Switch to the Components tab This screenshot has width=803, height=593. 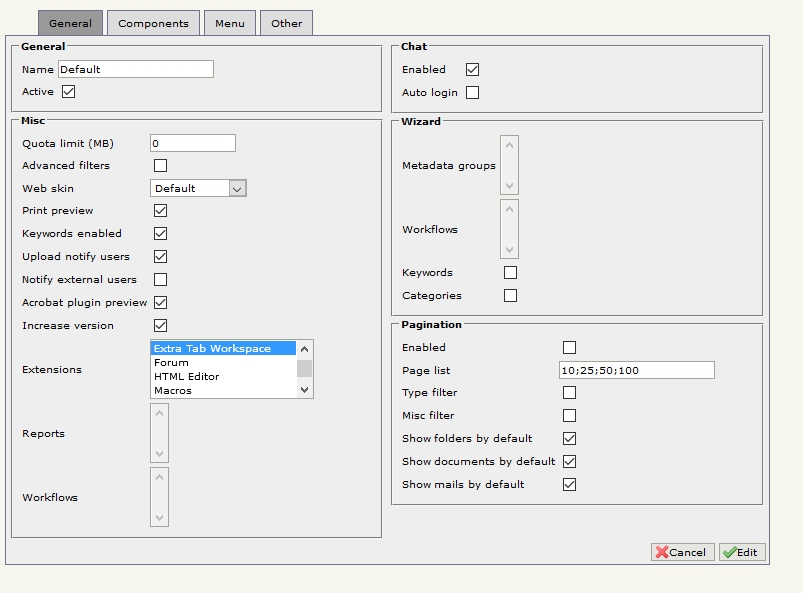click(153, 23)
